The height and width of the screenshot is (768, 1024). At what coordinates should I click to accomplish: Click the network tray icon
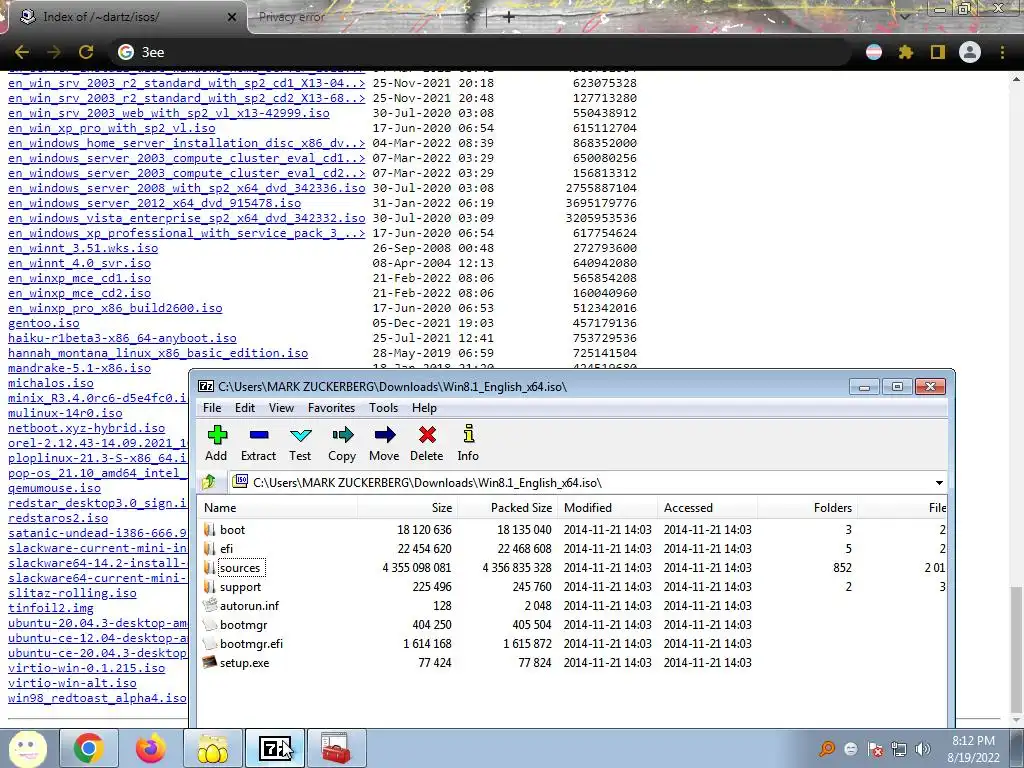pos(899,749)
